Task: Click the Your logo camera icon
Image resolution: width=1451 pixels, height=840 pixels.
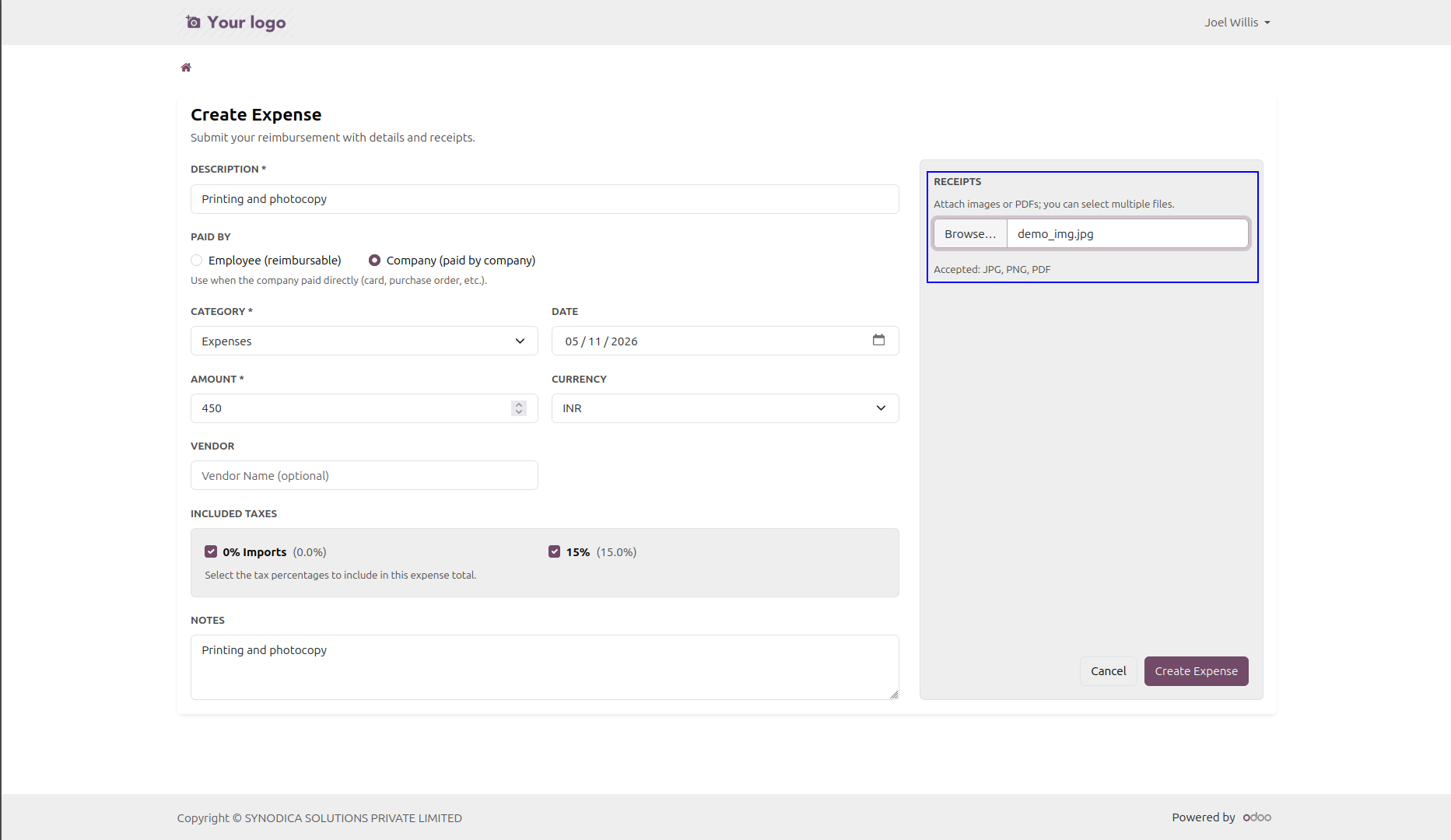Action: [193, 22]
